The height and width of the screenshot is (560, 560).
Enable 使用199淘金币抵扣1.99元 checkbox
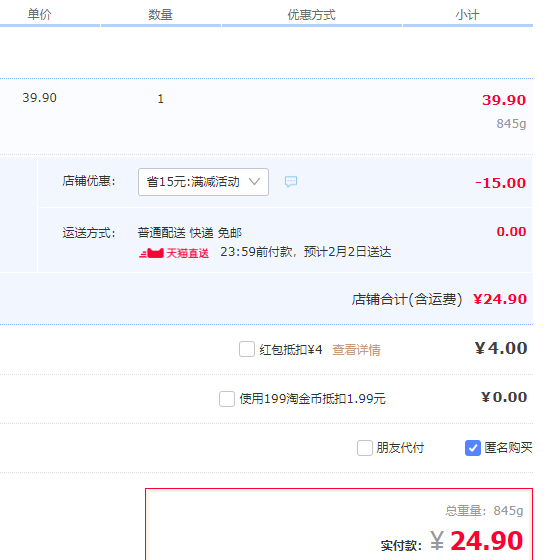227,399
